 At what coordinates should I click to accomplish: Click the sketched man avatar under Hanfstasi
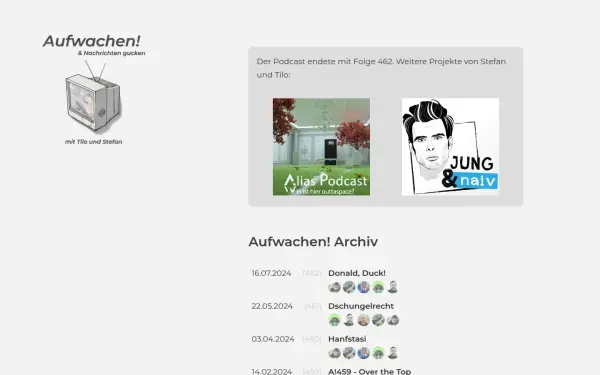393,353
